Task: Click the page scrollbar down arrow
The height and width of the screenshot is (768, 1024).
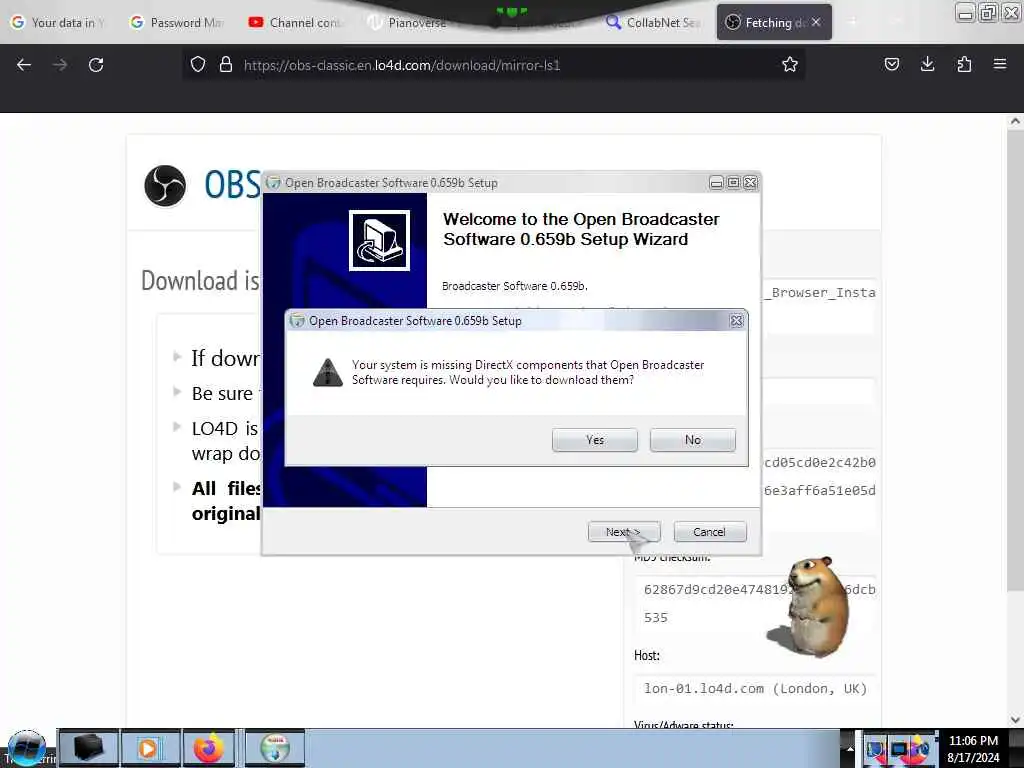Action: coord(1015,720)
